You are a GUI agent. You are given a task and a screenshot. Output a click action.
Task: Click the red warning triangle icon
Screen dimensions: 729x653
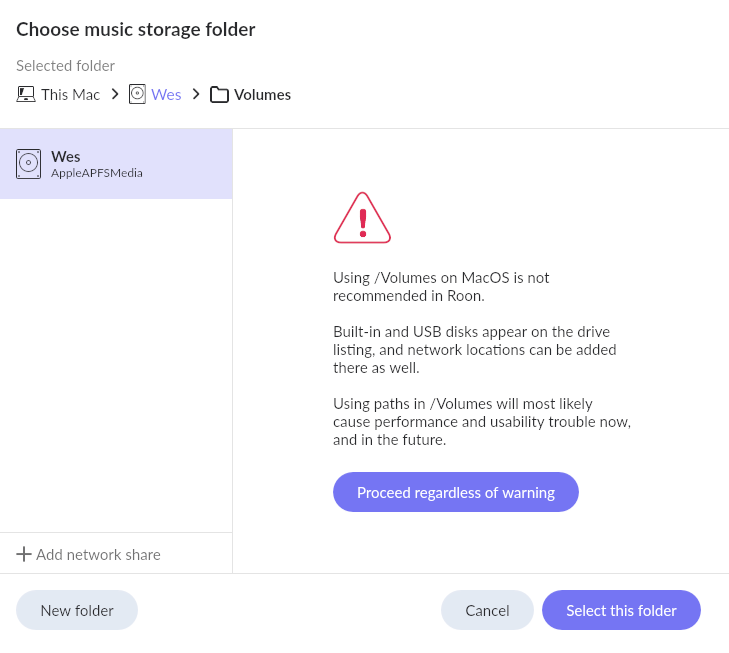[x=362, y=218]
